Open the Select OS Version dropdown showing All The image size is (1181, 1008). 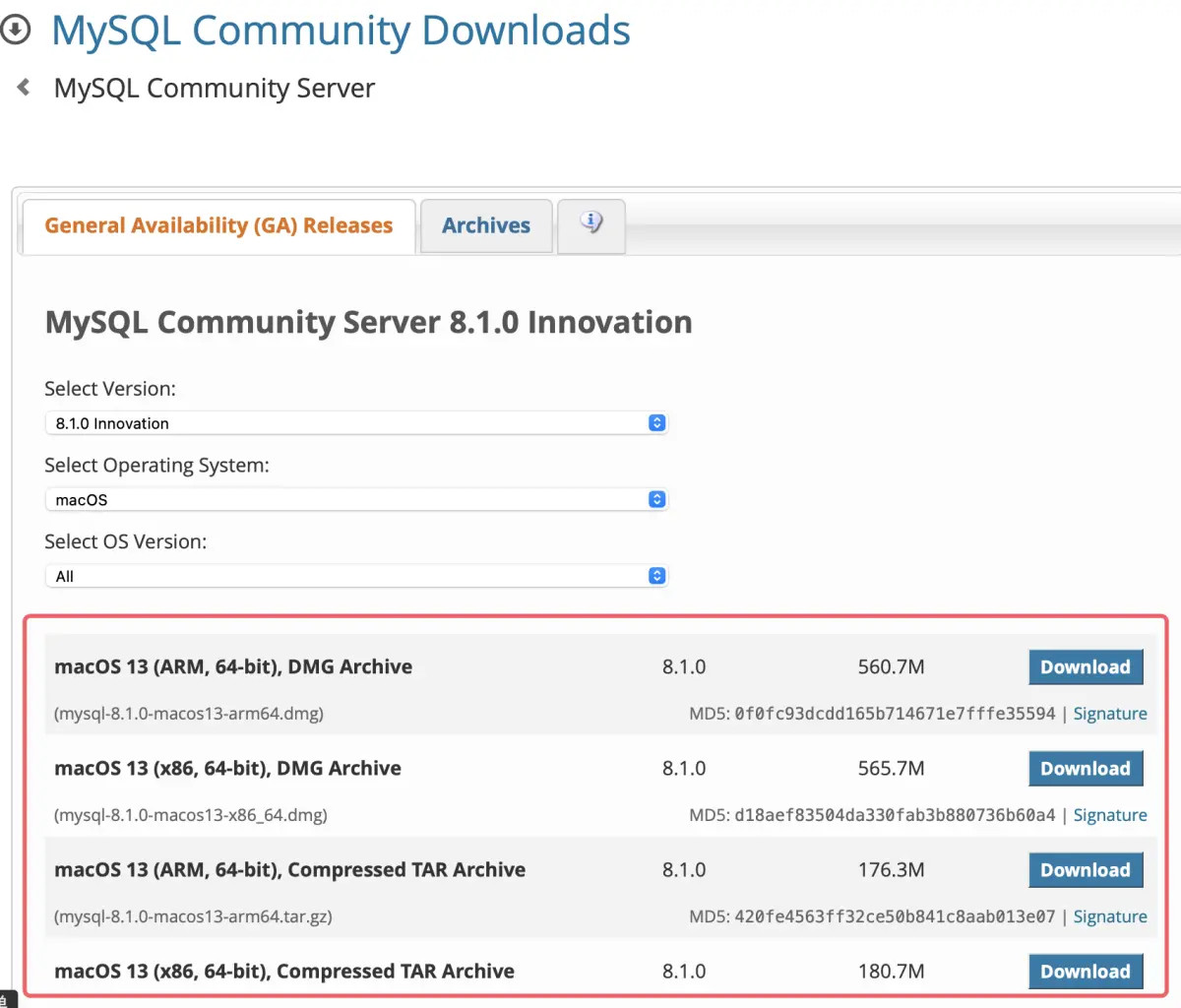click(x=356, y=577)
